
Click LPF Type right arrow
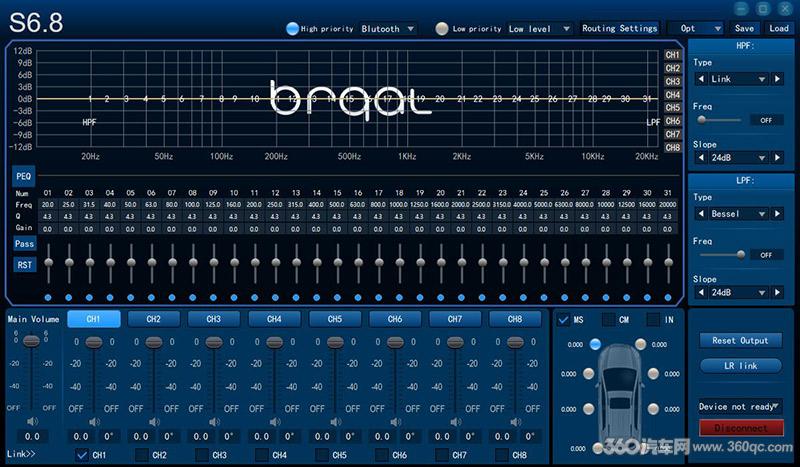tap(778, 213)
